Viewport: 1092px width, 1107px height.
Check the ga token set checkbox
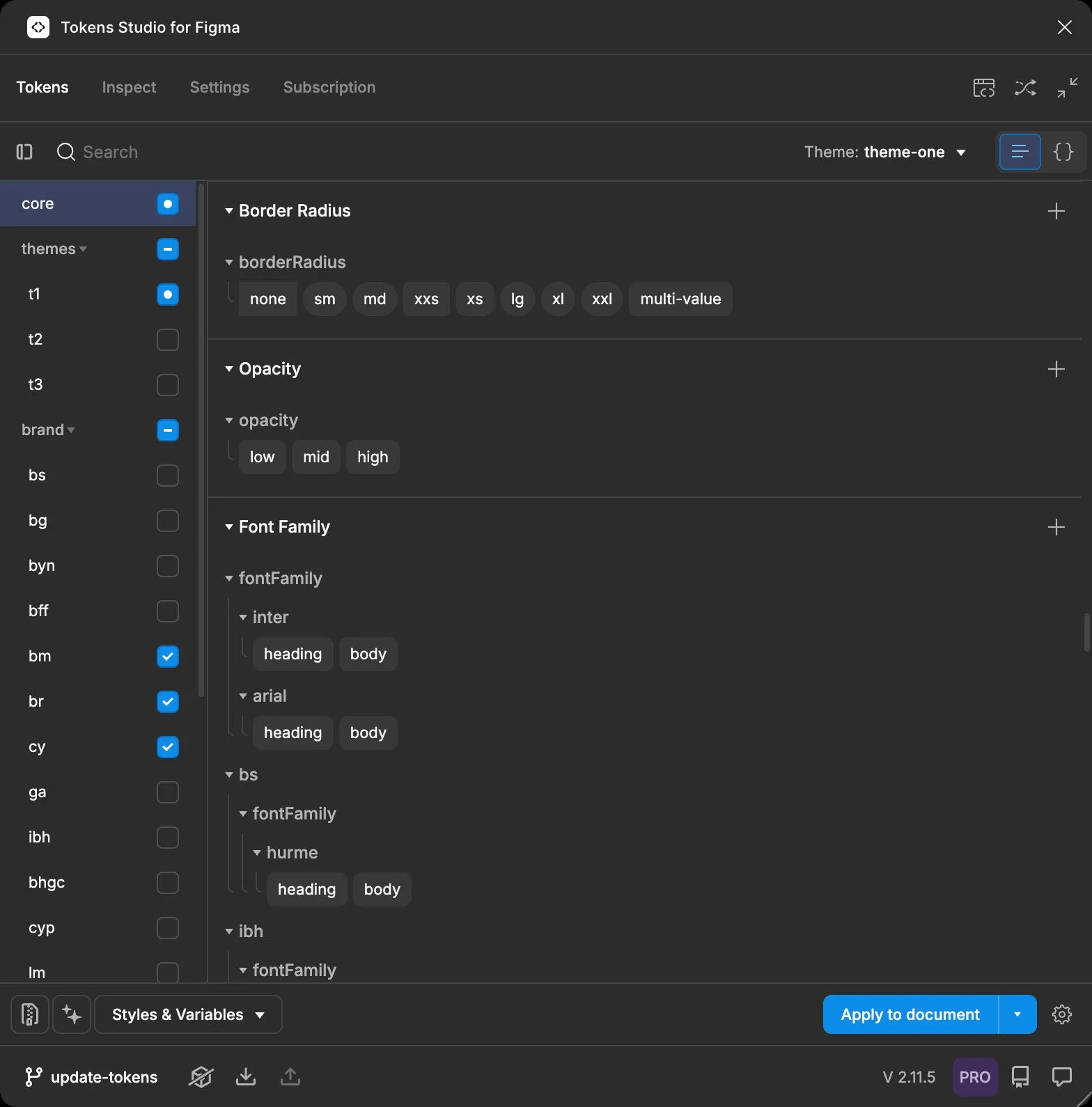coord(168,792)
